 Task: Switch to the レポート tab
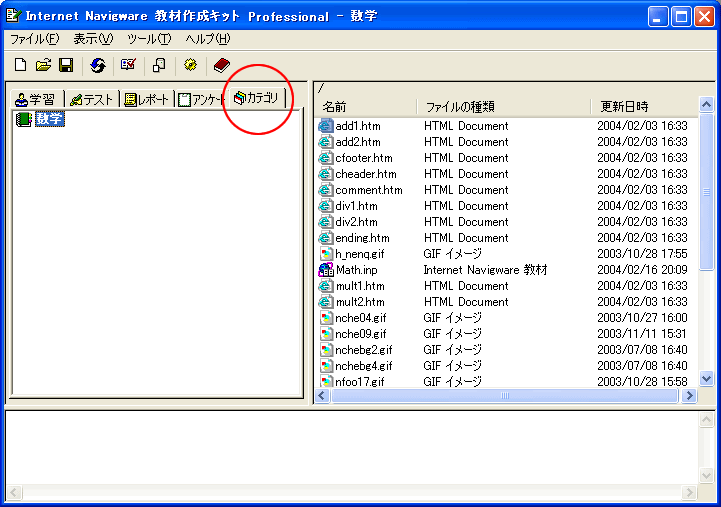(x=147, y=99)
